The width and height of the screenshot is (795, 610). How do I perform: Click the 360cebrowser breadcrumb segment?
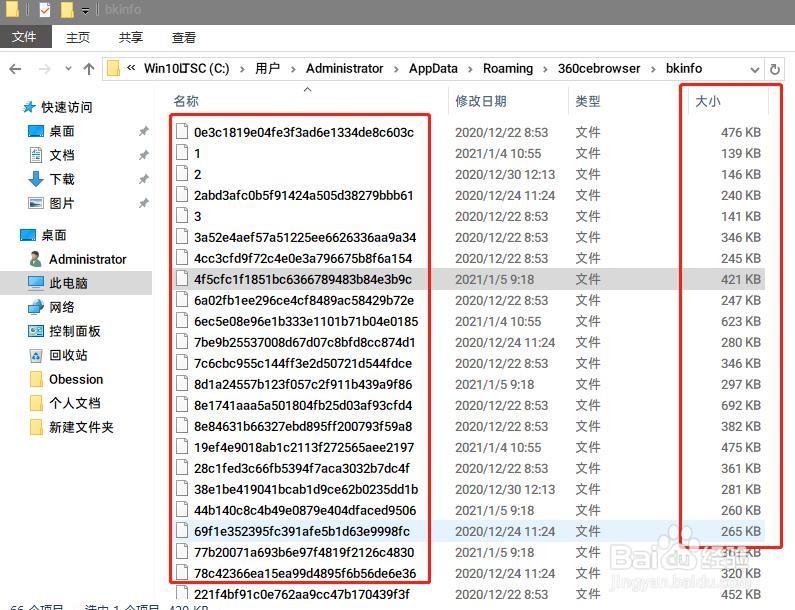point(599,68)
